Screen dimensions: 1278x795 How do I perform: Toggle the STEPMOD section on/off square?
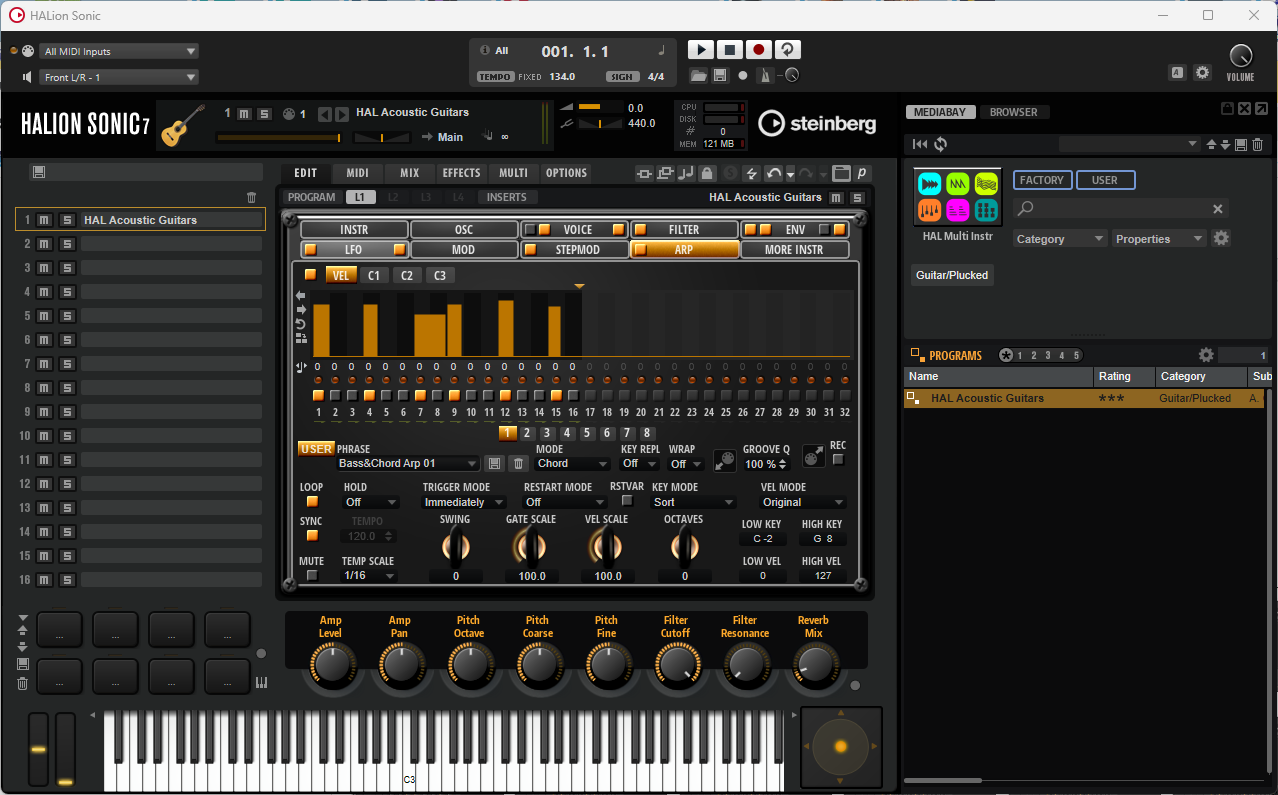click(531, 250)
